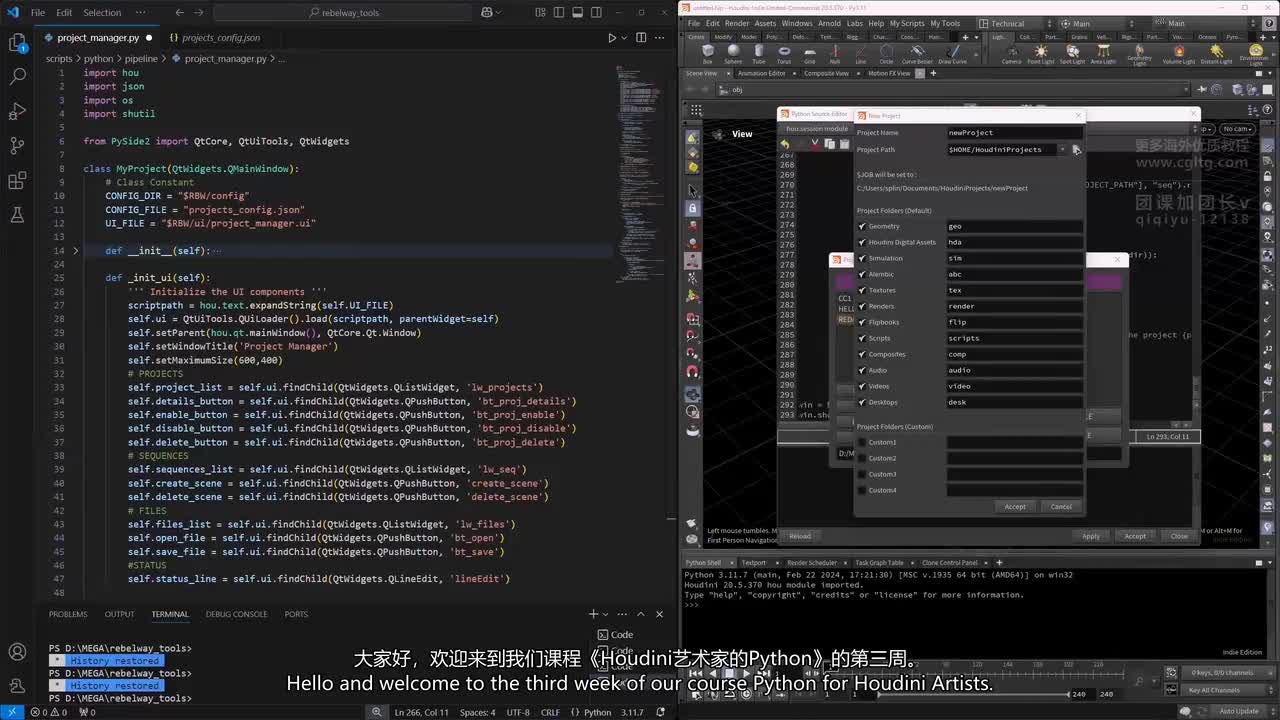Create the Box shelf tool
This screenshot has height=720, width=1280.
pos(708,53)
